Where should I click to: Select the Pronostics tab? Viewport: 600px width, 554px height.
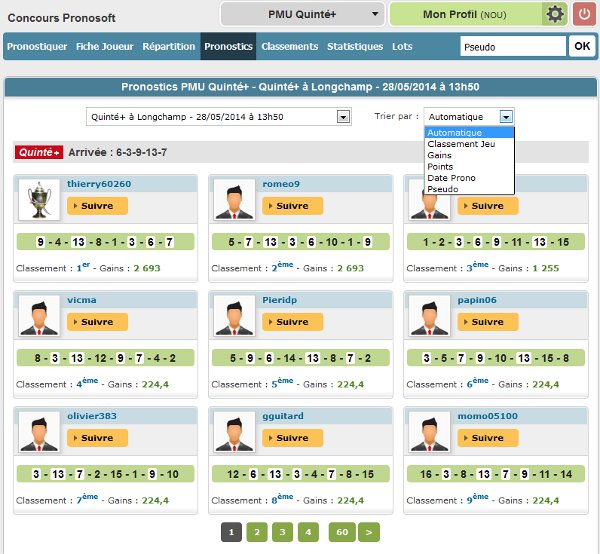[x=228, y=46]
